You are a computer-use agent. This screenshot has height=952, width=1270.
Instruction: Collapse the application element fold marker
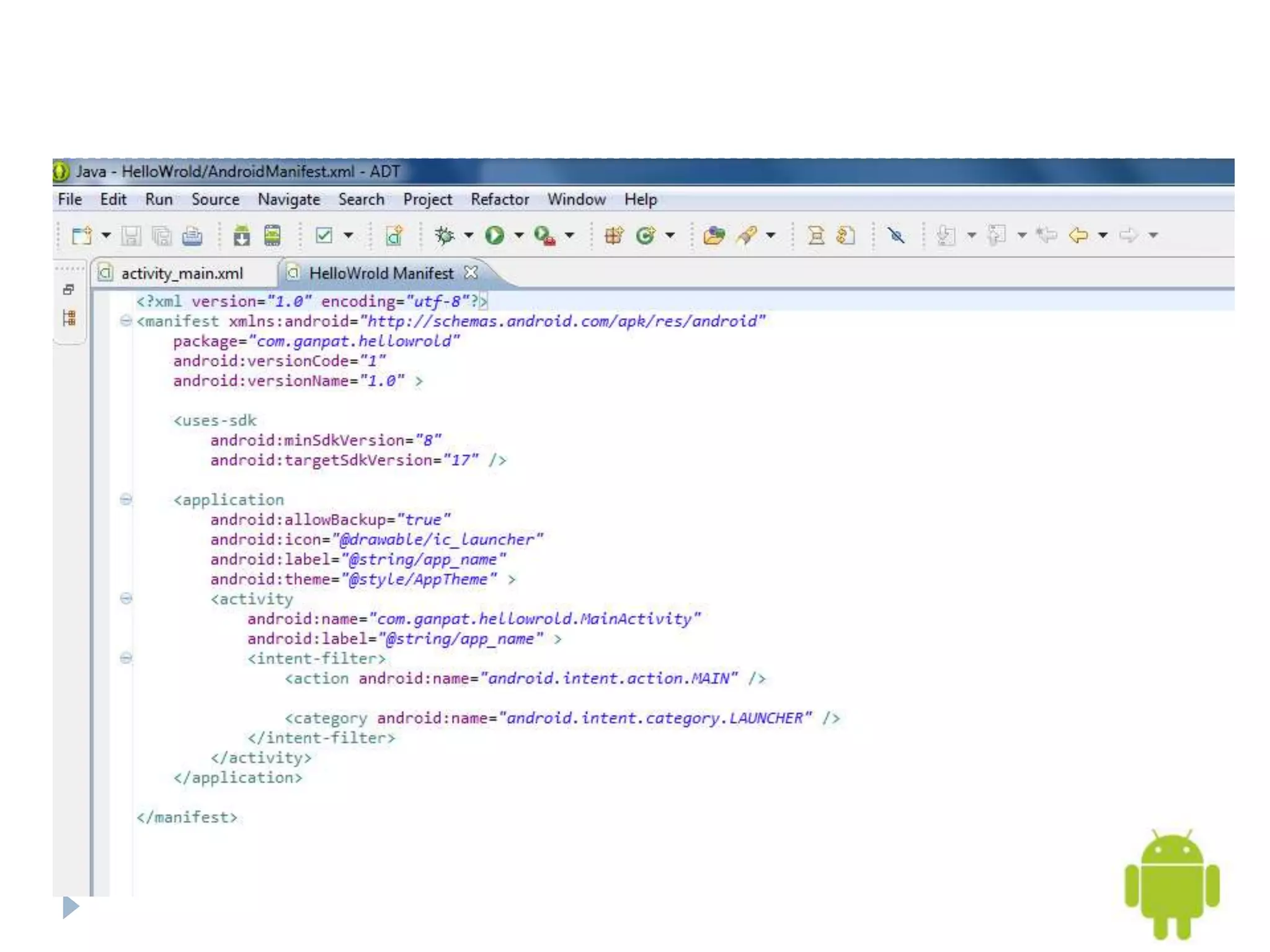(x=126, y=500)
